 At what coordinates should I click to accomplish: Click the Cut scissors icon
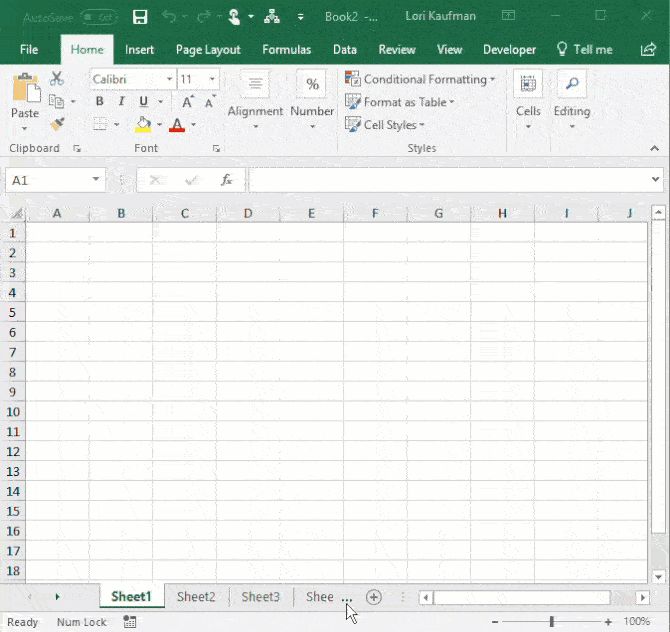pos(57,79)
